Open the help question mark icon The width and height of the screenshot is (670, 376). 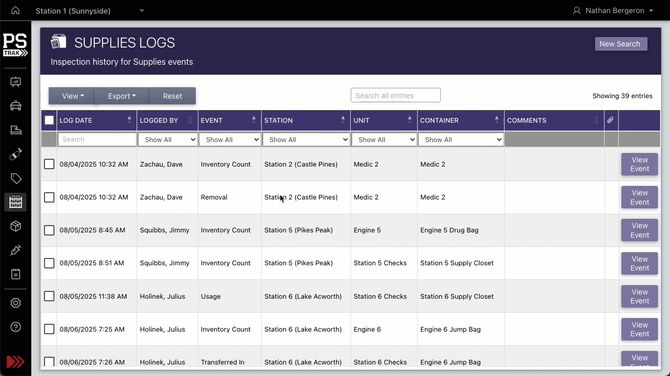16,327
